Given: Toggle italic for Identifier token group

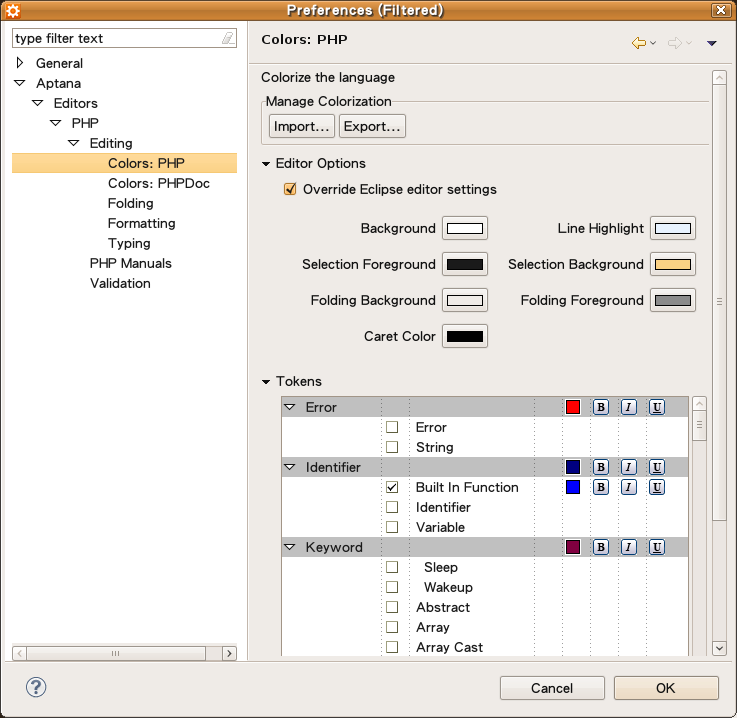Looking at the screenshot, I should [x=628, y=467].
